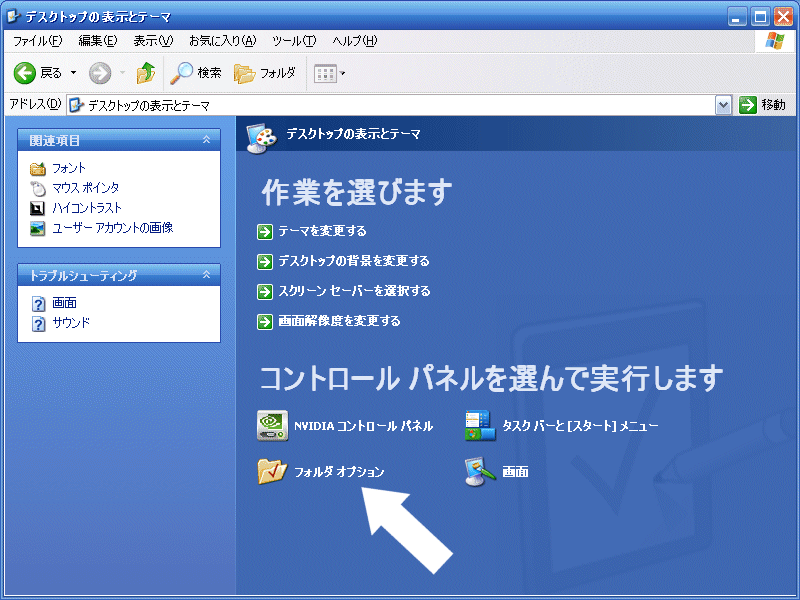This screenshot has width=800, height=600.
Task: Click the ハイコントラスト icon
Action: tap(38, 208)
